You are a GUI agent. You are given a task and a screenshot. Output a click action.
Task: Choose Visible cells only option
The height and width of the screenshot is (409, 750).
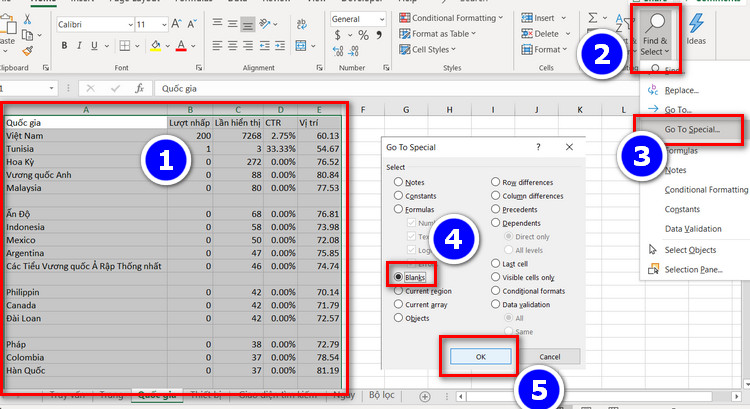[496, 277]
